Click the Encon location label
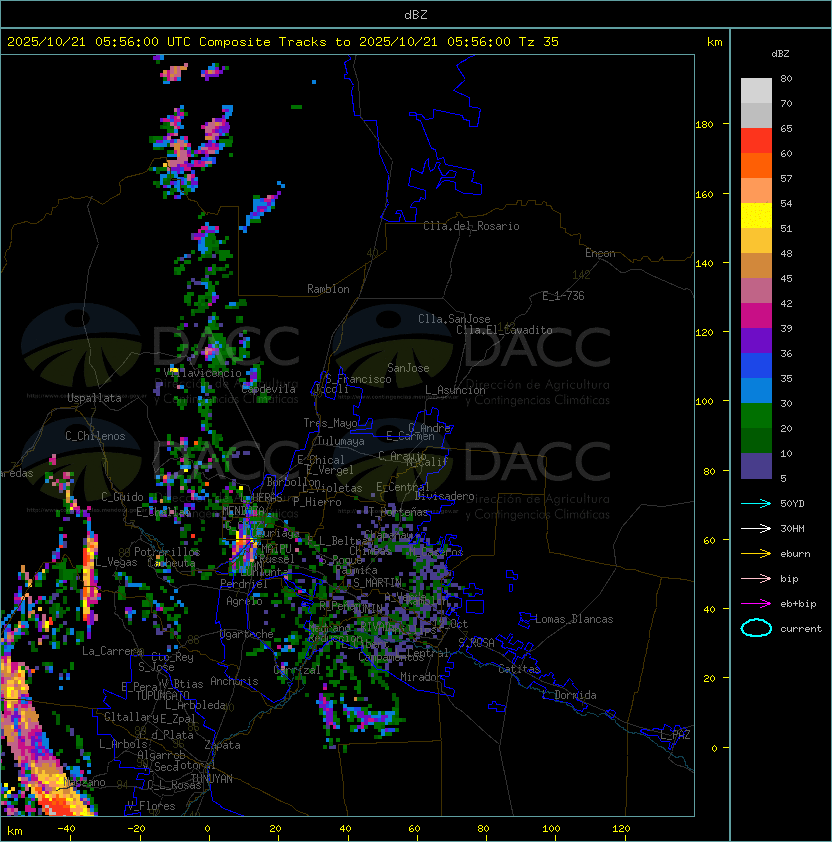 [600, 253]
